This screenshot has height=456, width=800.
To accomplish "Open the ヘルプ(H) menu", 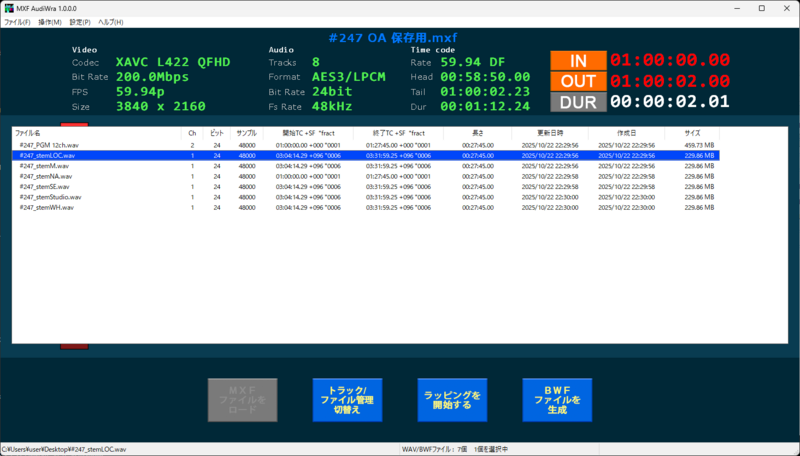I will pyautogui.click(x=110, y=21).
